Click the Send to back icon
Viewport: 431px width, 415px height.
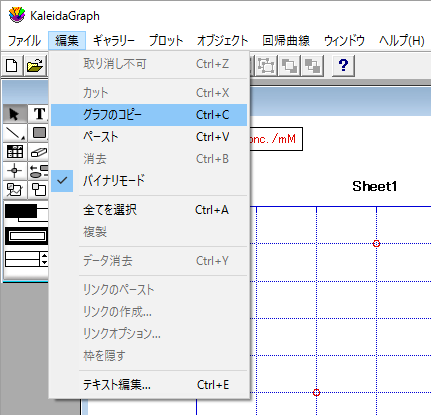(312, 66)
